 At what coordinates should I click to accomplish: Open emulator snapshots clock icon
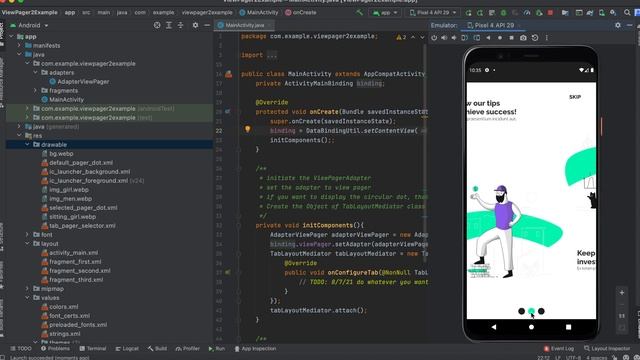coord(535,38)
